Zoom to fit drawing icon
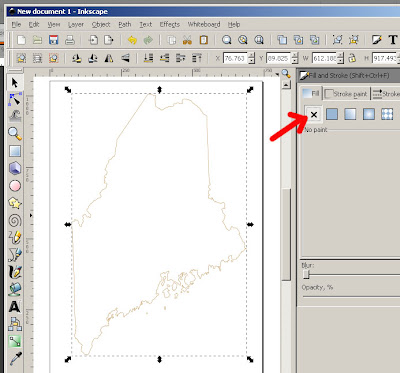This screenshot has width=400, height=373. tap(243, 40)
